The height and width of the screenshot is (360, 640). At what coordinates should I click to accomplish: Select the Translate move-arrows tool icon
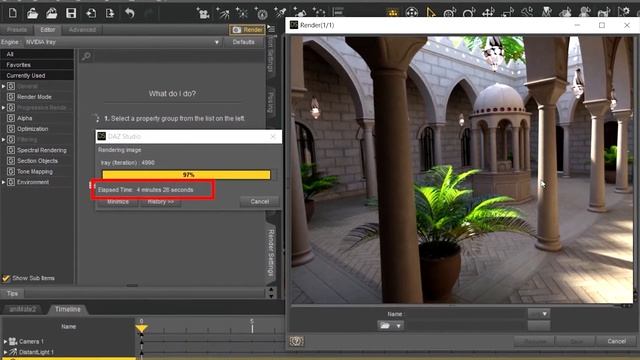pyautogui.click(x=488, y=13)
